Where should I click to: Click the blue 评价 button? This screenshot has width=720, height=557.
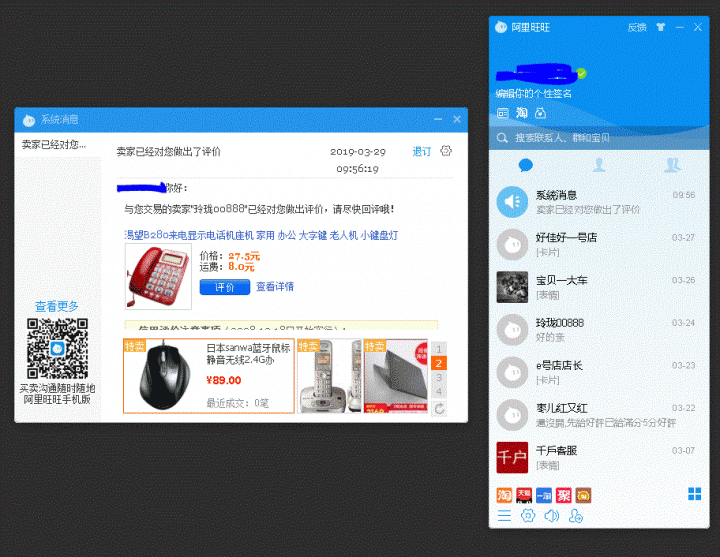[225, 287]
